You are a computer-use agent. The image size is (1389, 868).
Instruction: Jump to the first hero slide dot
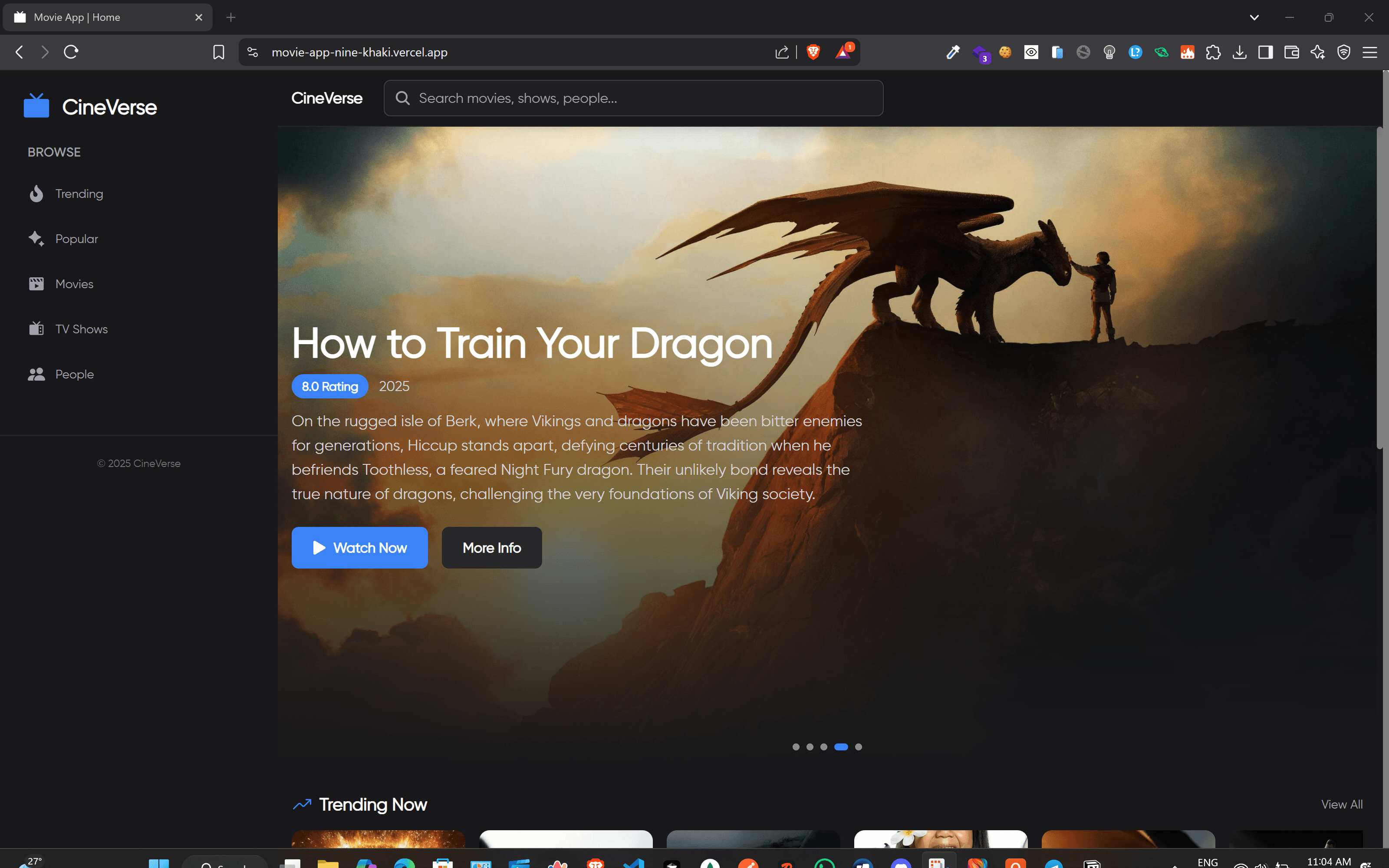[796, 747]
